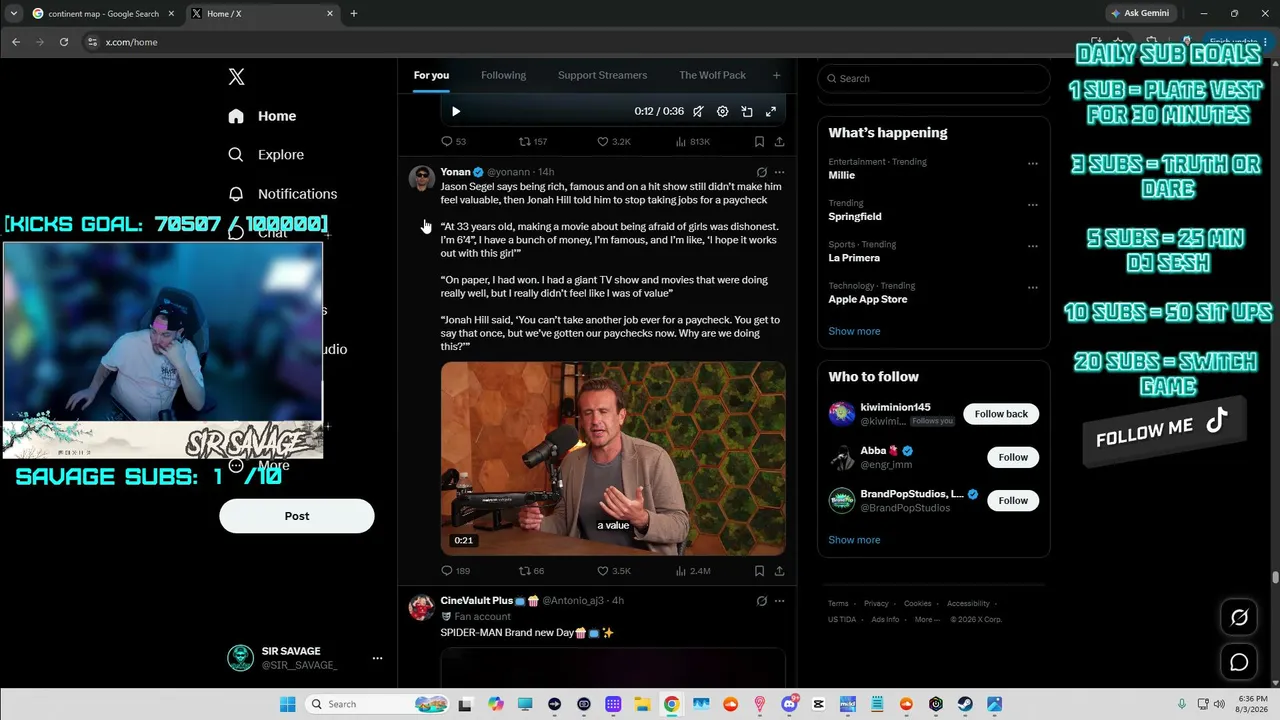Open the Chrome tab search dropdown
This screenshot has height=720, width=1280.
13,14
